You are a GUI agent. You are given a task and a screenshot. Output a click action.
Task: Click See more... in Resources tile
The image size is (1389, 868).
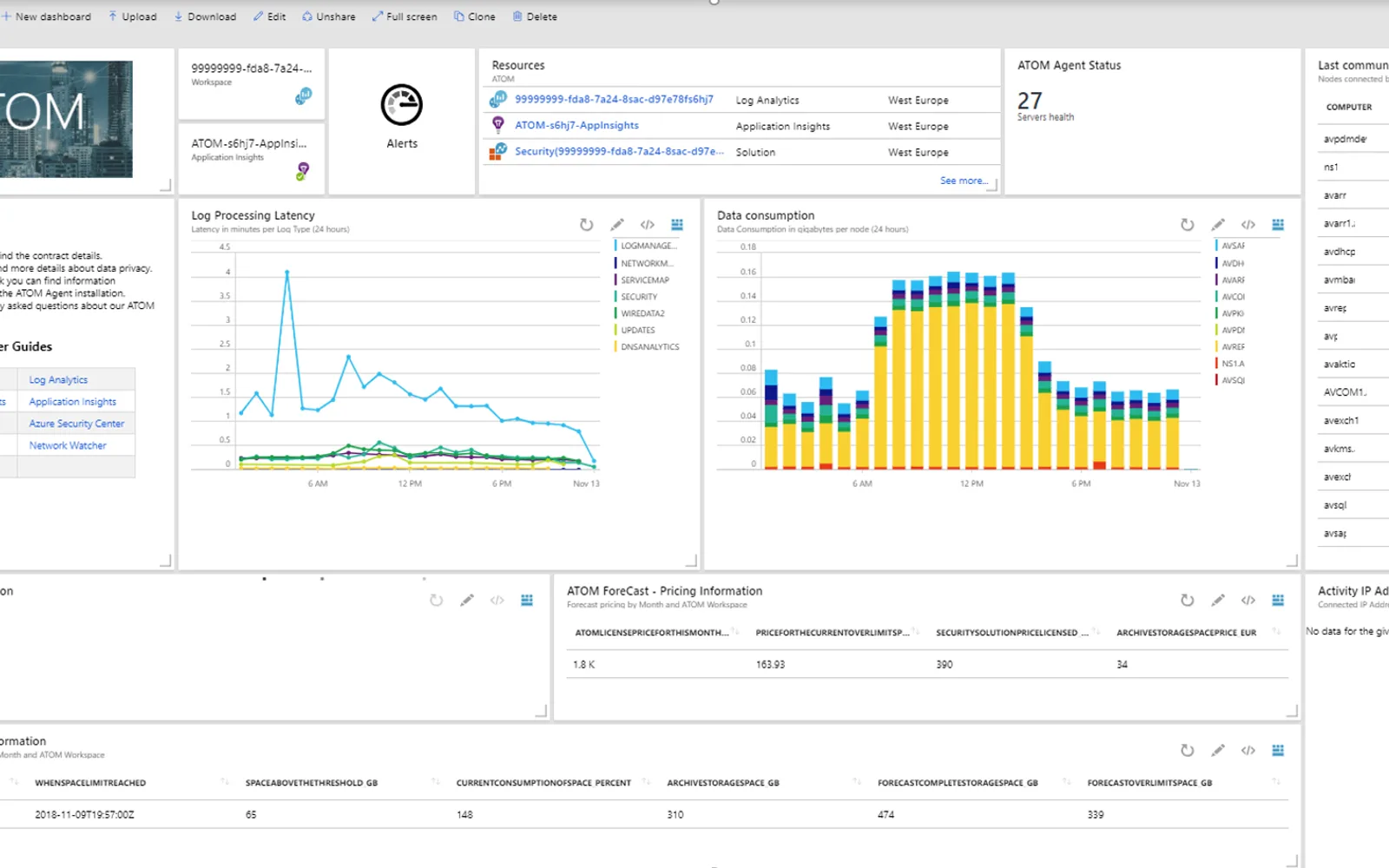click(x=964, y=181)
